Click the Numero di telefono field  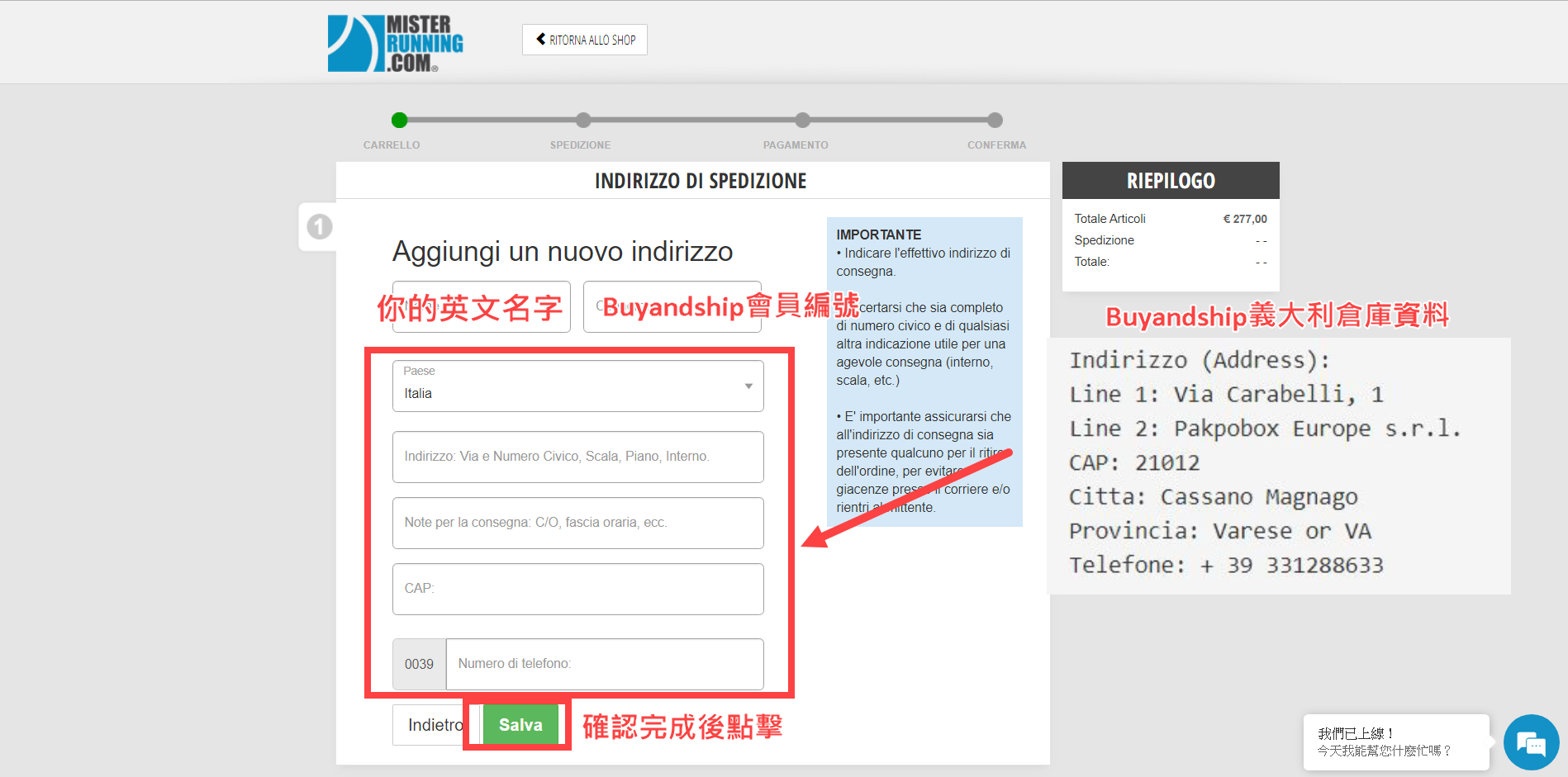[604, 664]
